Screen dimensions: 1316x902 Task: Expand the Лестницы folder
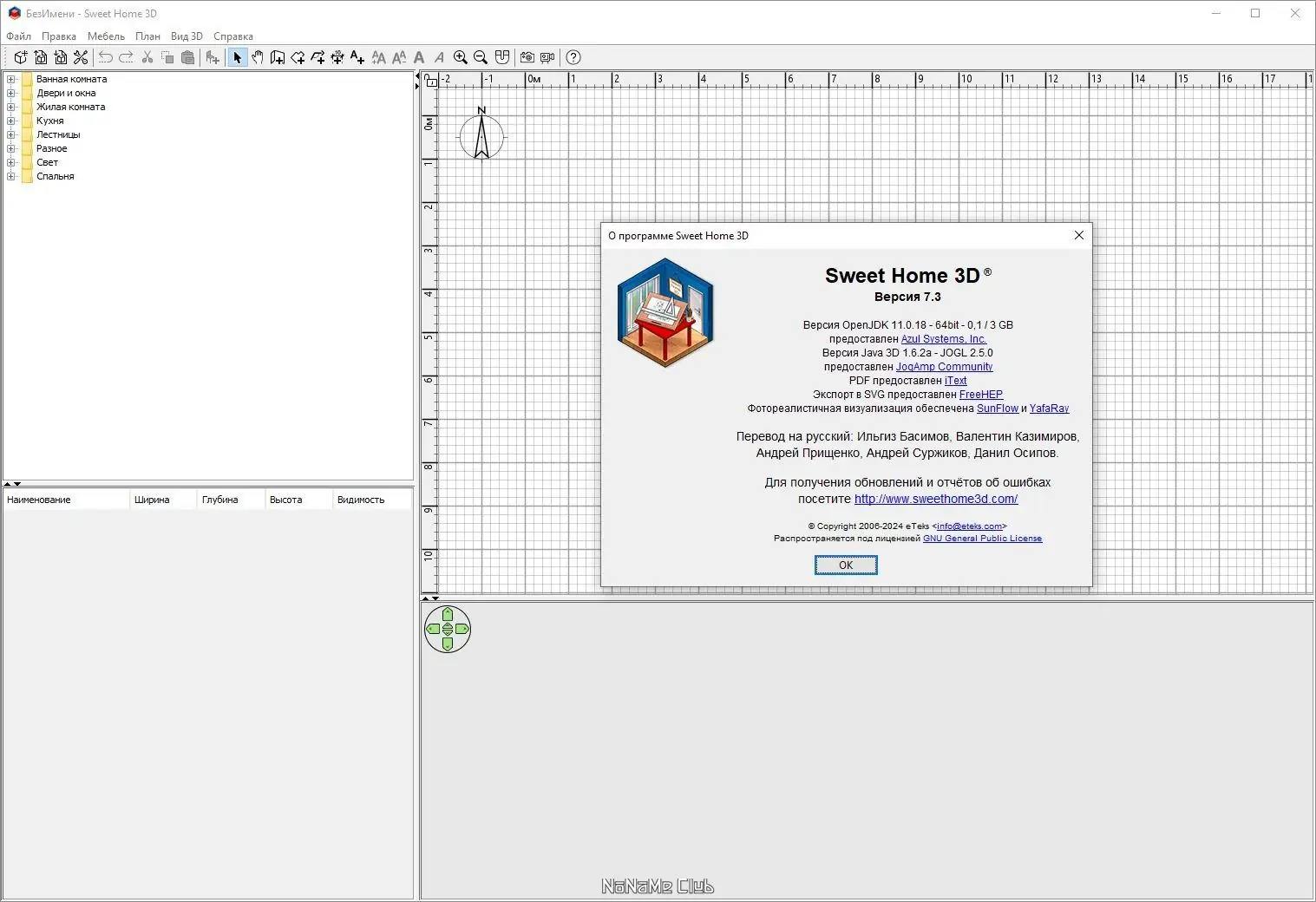point(11,134)
